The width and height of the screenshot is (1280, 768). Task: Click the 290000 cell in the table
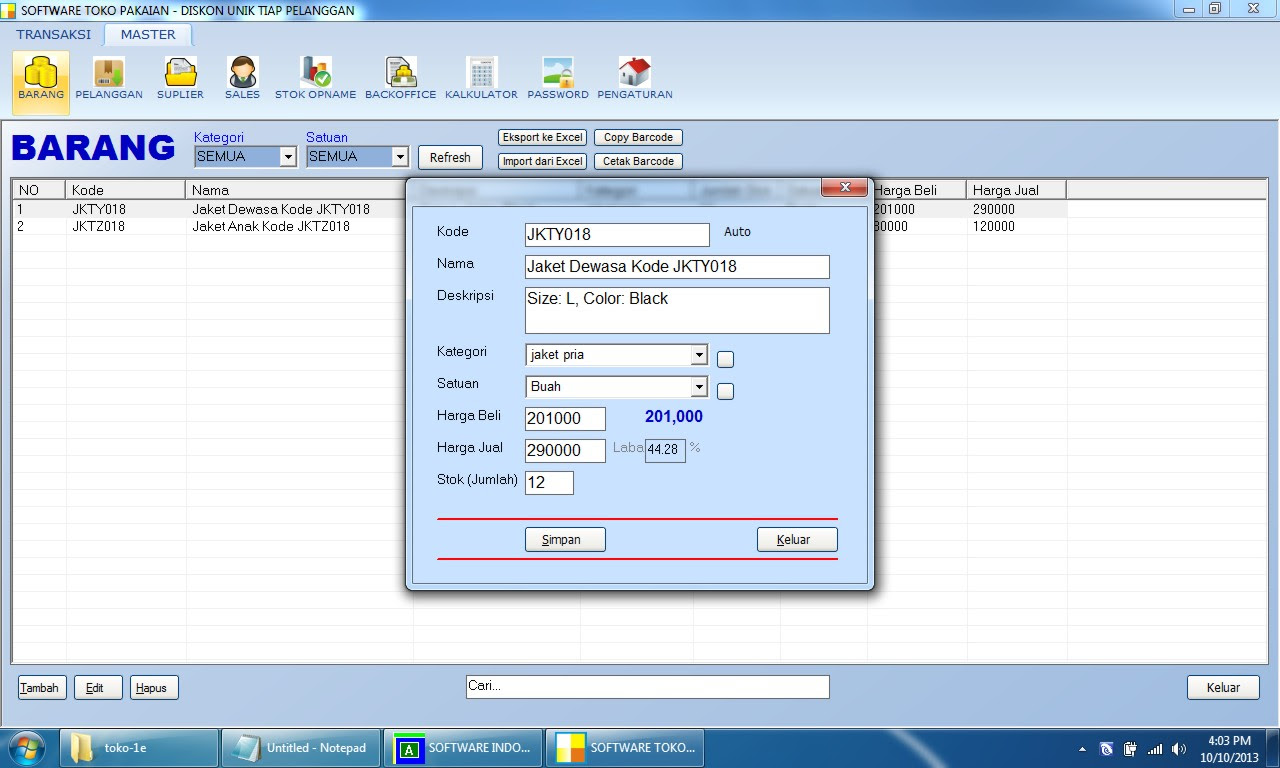tap(993, 210)
